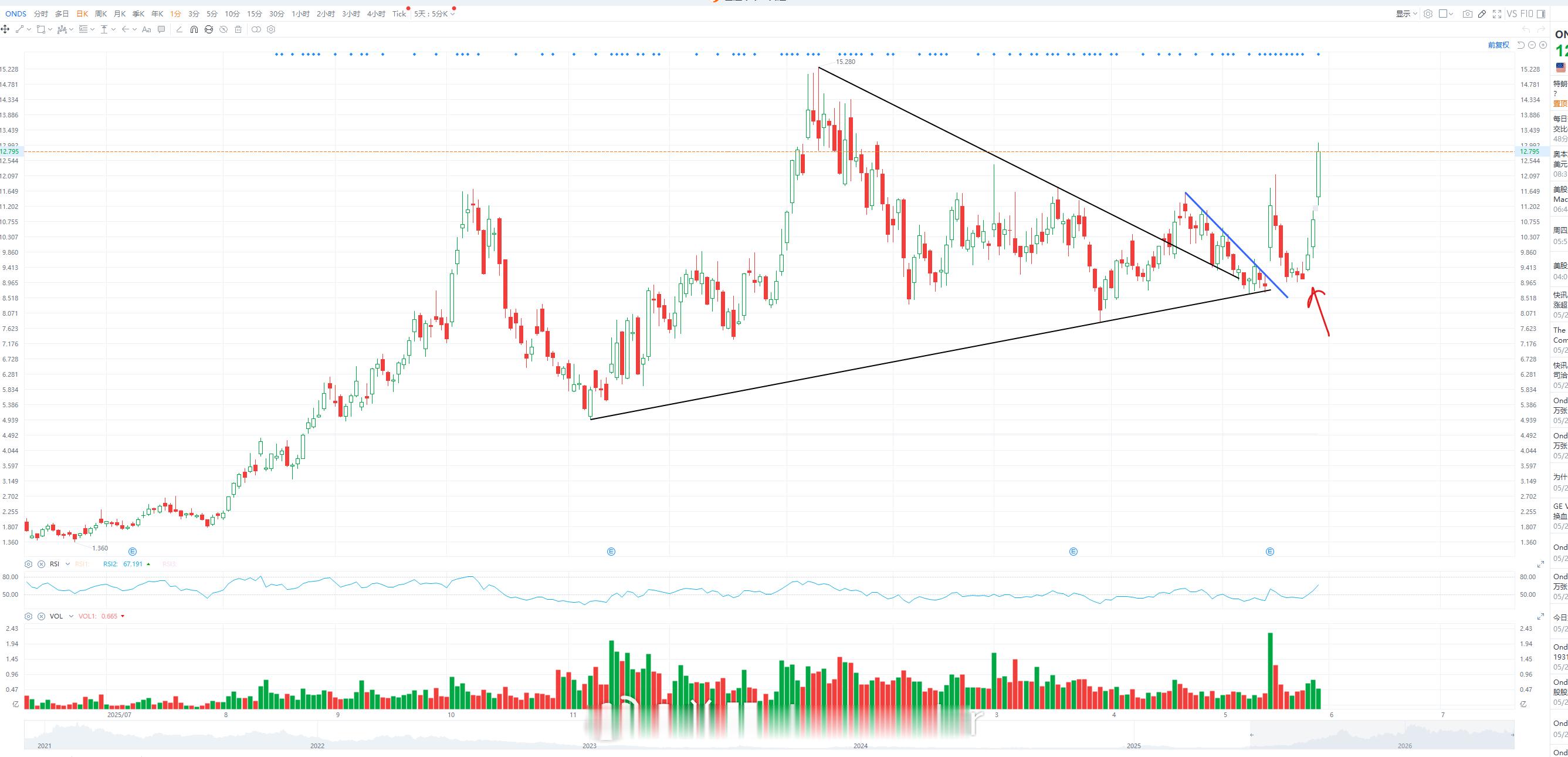Image resolution: width=1568 pixels, height=757 pixels.
Task: Hide all drawings with eye-slash icon
Action: point(223,29)
